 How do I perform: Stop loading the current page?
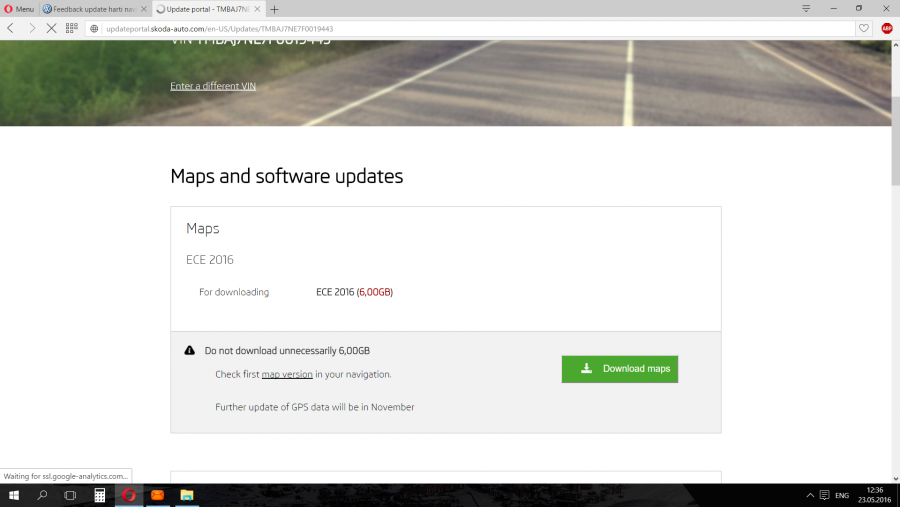[51, 28]
